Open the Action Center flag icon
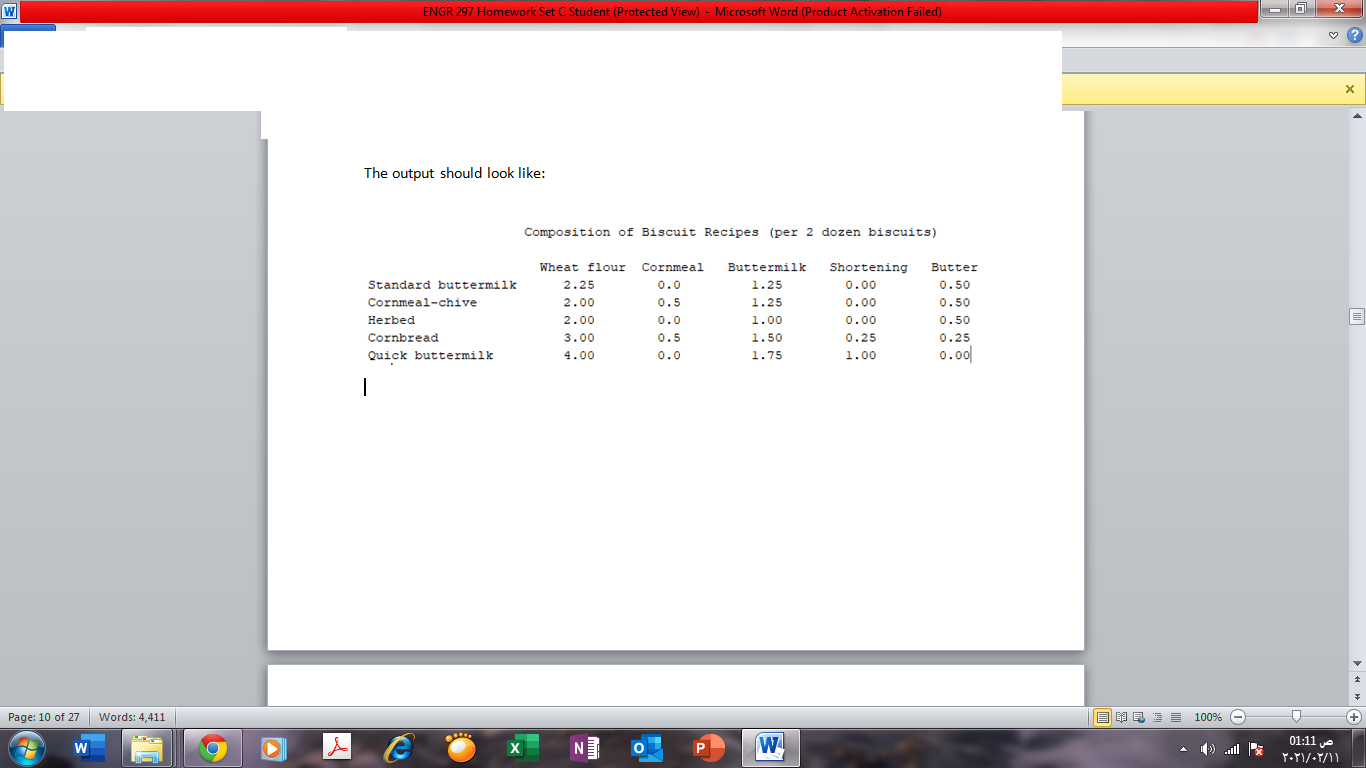 coord(1257,749)
